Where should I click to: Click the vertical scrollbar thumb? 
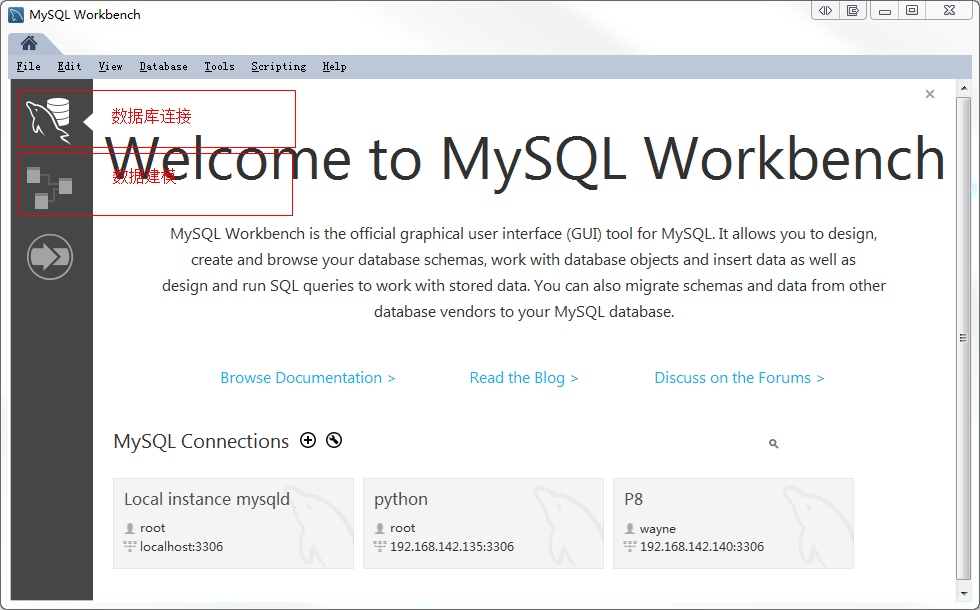964,338
